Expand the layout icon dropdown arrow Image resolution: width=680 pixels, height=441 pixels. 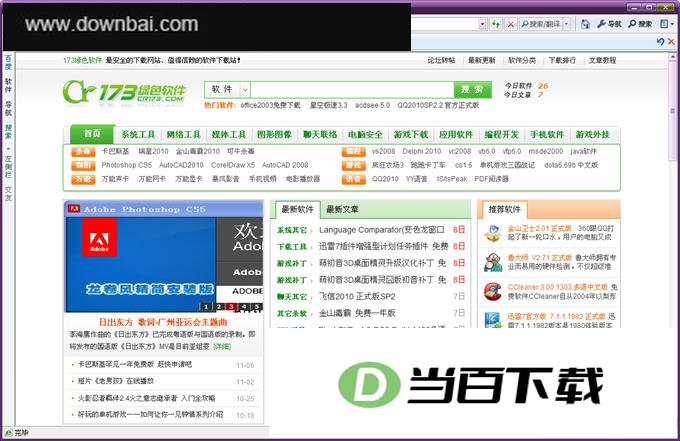point(672,24)
